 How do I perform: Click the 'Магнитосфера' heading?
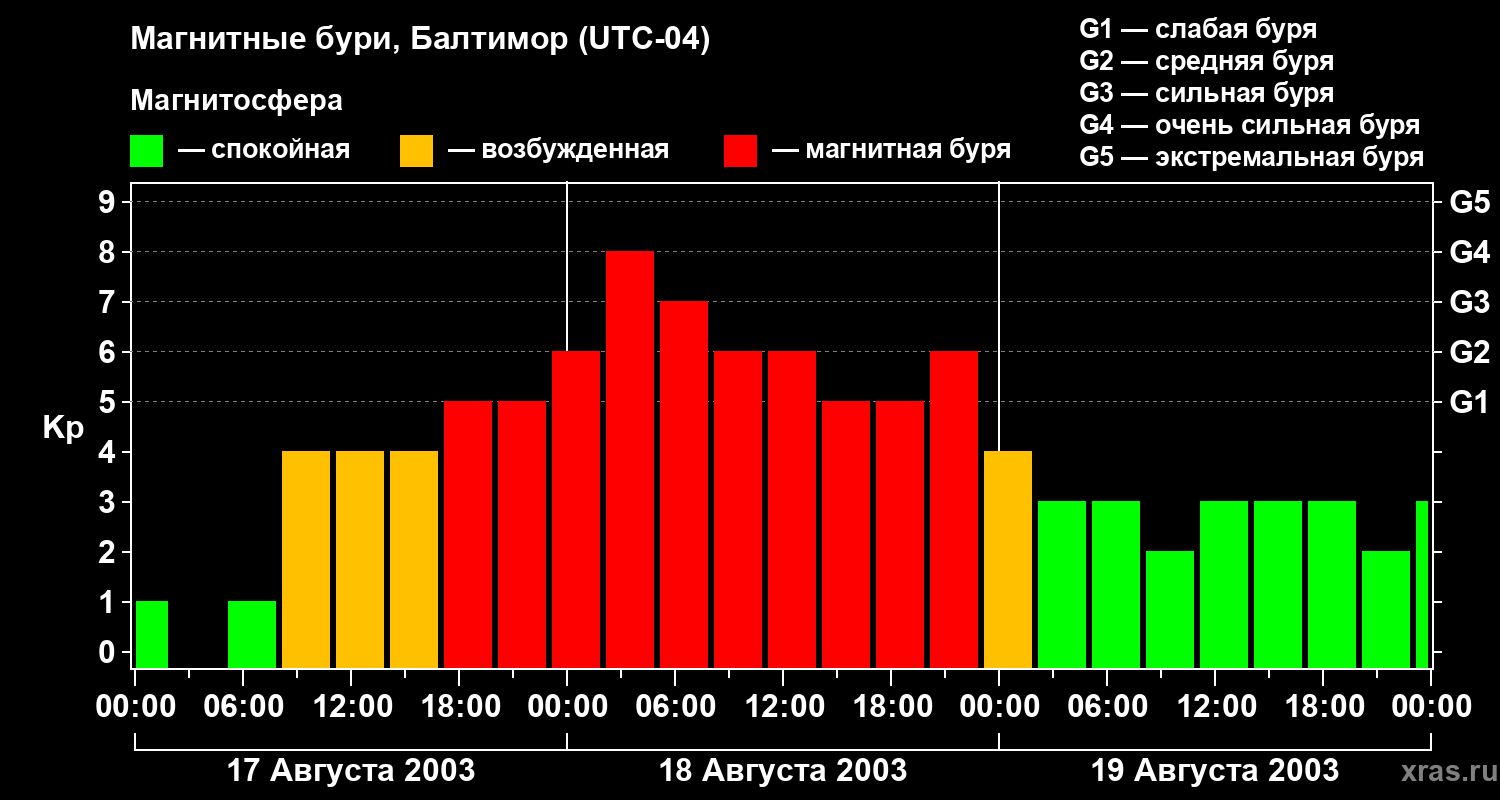pos(236,101)
